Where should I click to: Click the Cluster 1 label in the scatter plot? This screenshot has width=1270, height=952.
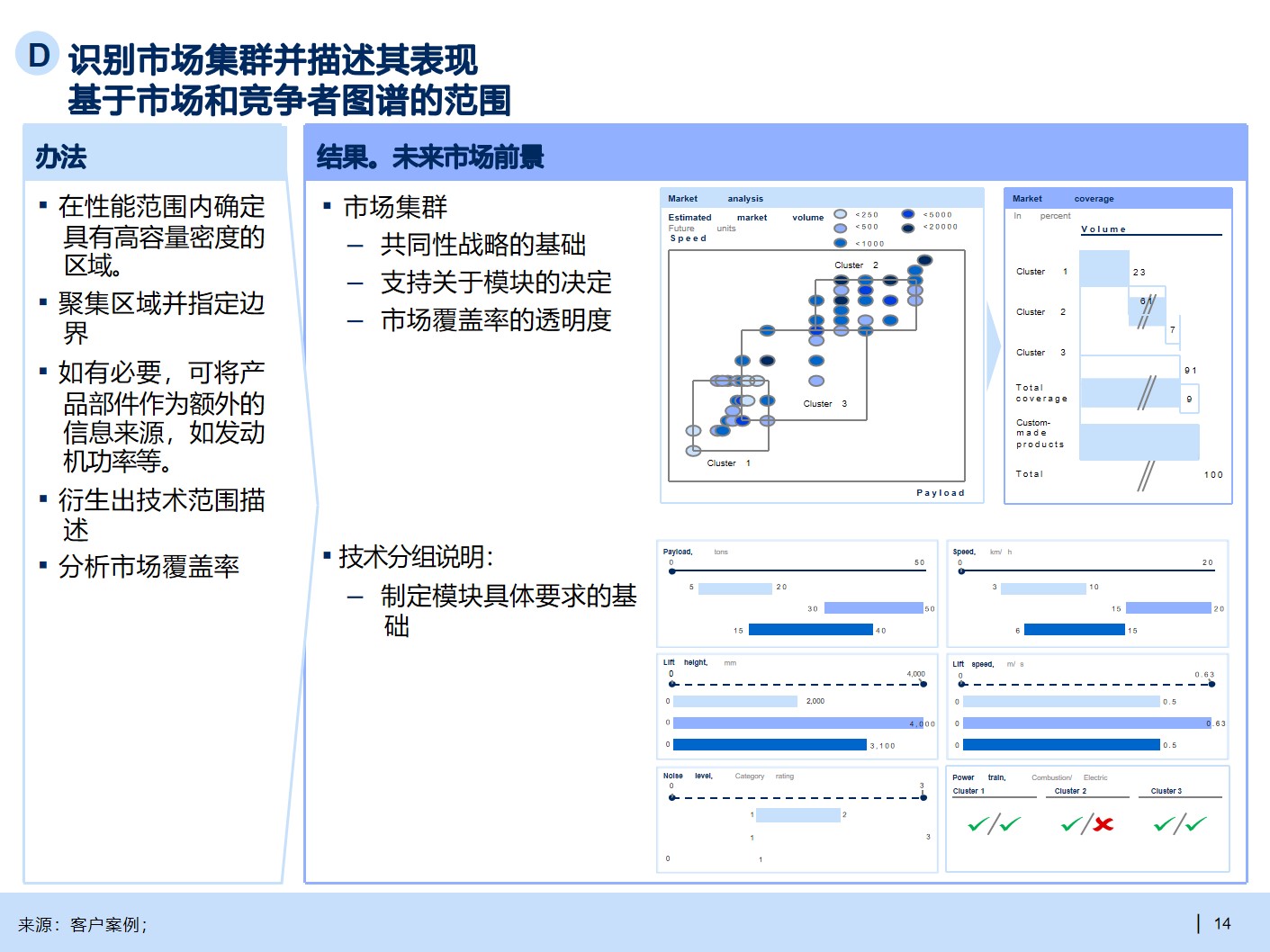729,463
